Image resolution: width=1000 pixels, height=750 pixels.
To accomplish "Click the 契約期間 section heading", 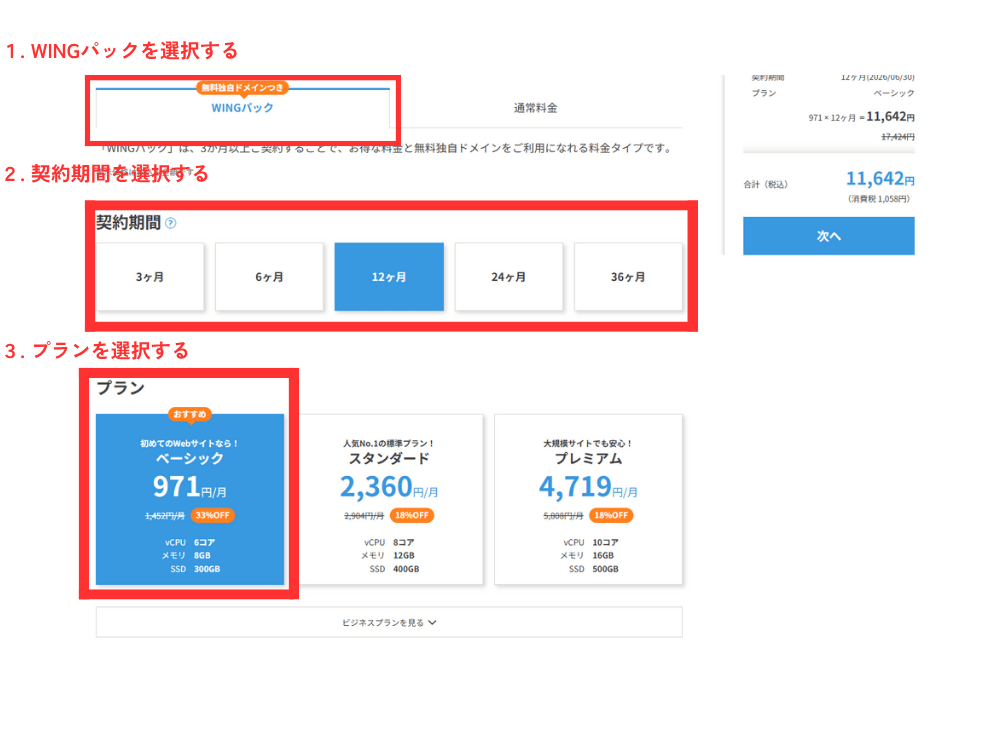I will tap(128, 223).
